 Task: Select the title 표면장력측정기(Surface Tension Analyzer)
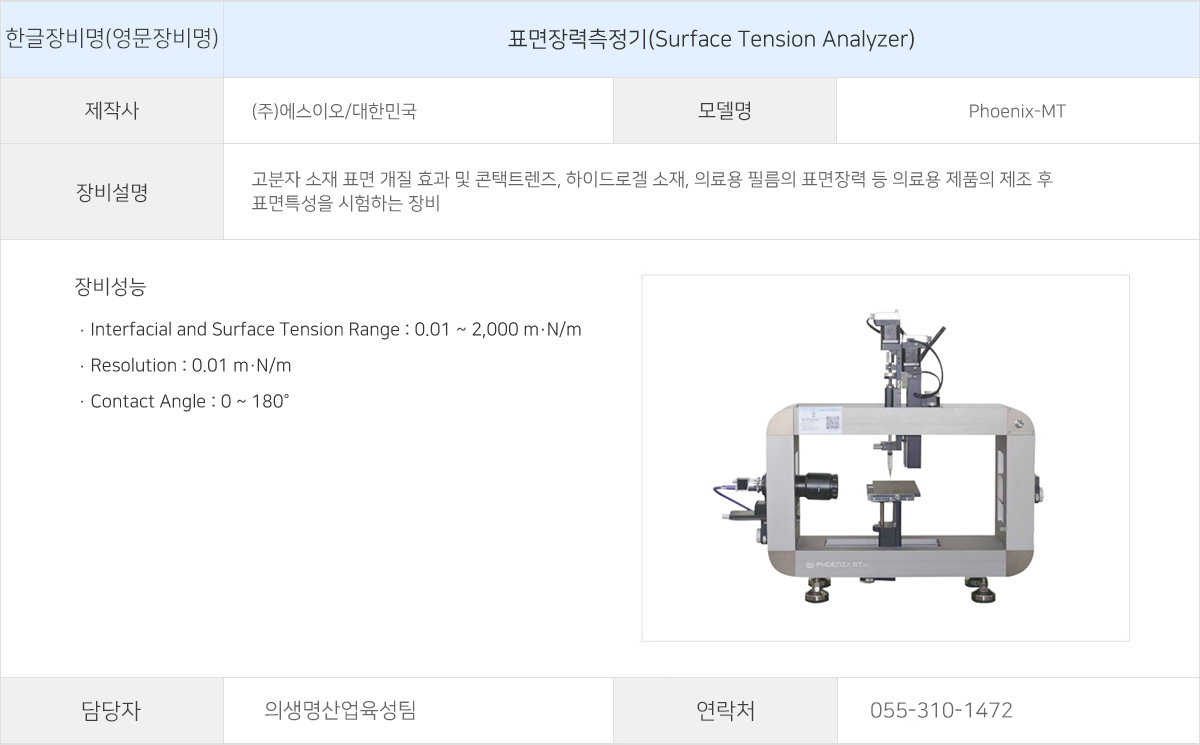pyautogui.click(x=711, y=40)
